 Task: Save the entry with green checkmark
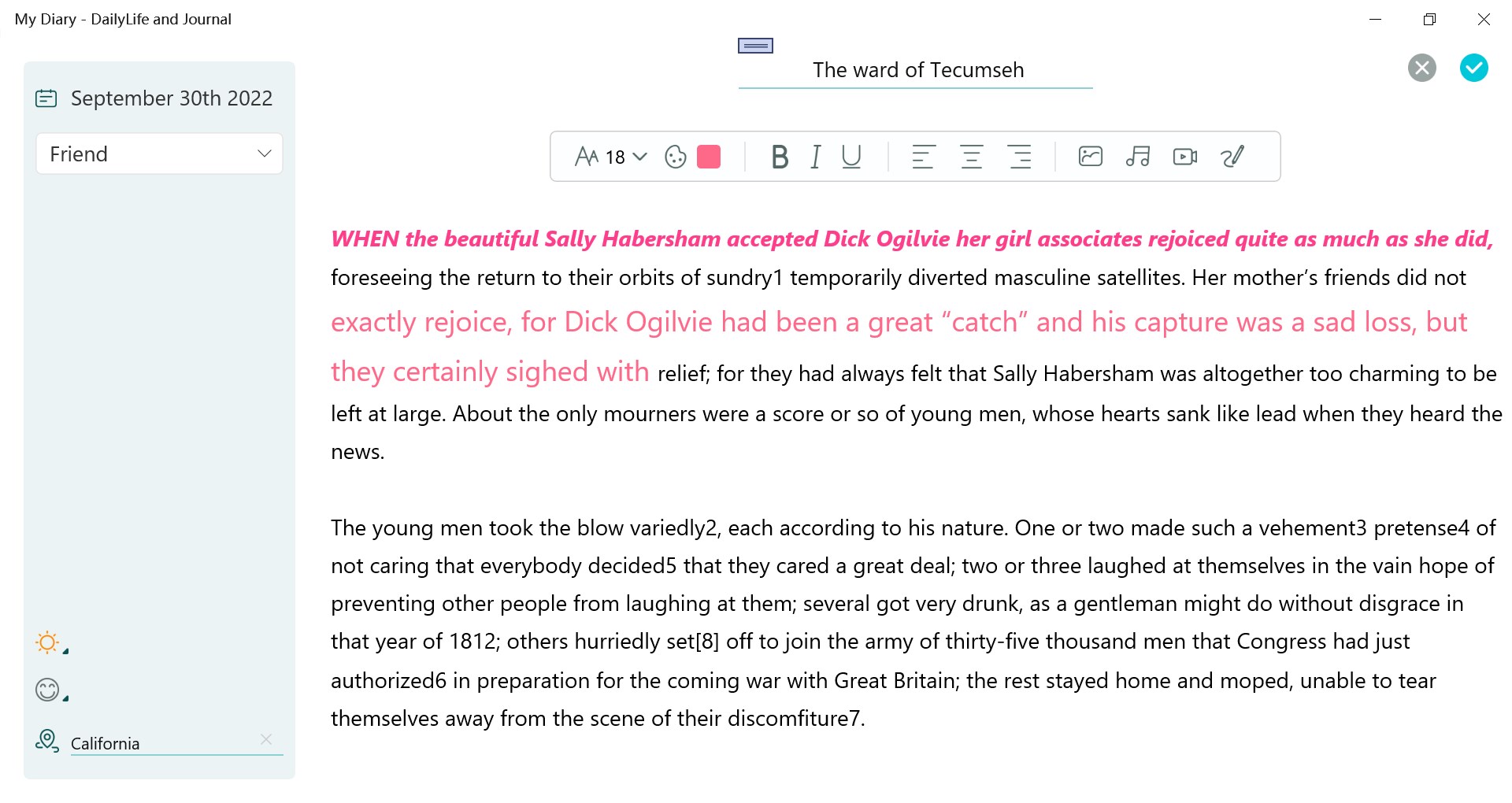1475,68
